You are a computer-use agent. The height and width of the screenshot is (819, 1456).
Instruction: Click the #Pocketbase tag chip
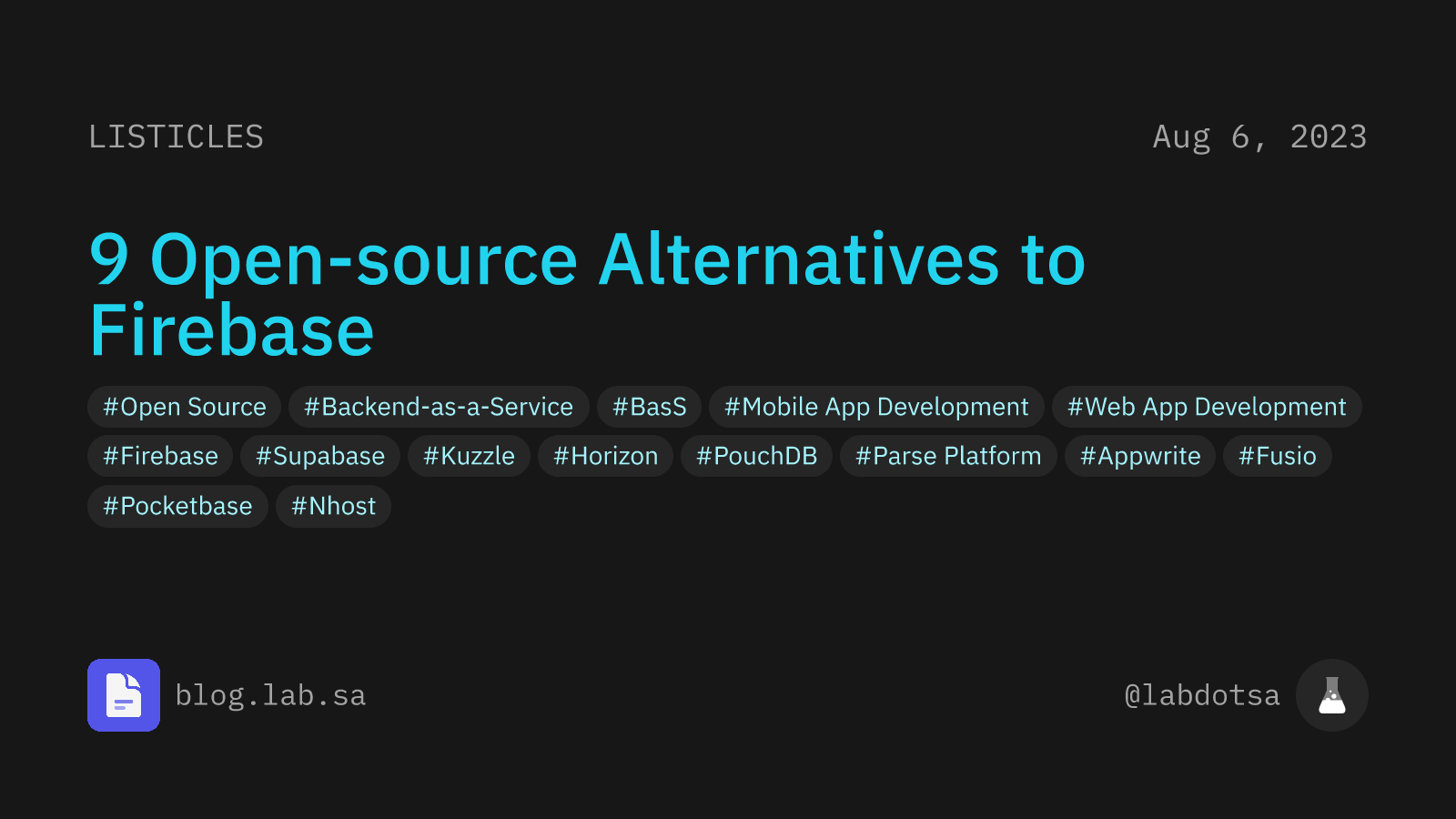tap(177, 506)
